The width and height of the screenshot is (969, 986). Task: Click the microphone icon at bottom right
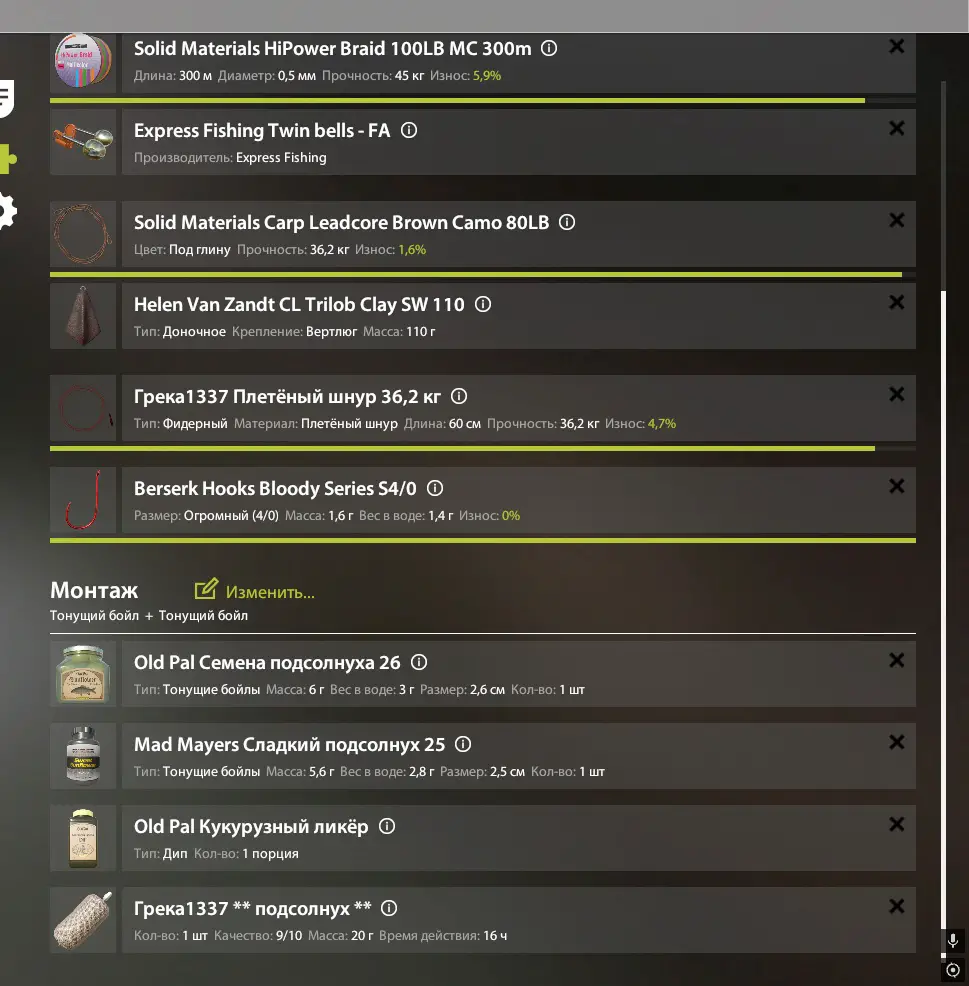[953, 940]
